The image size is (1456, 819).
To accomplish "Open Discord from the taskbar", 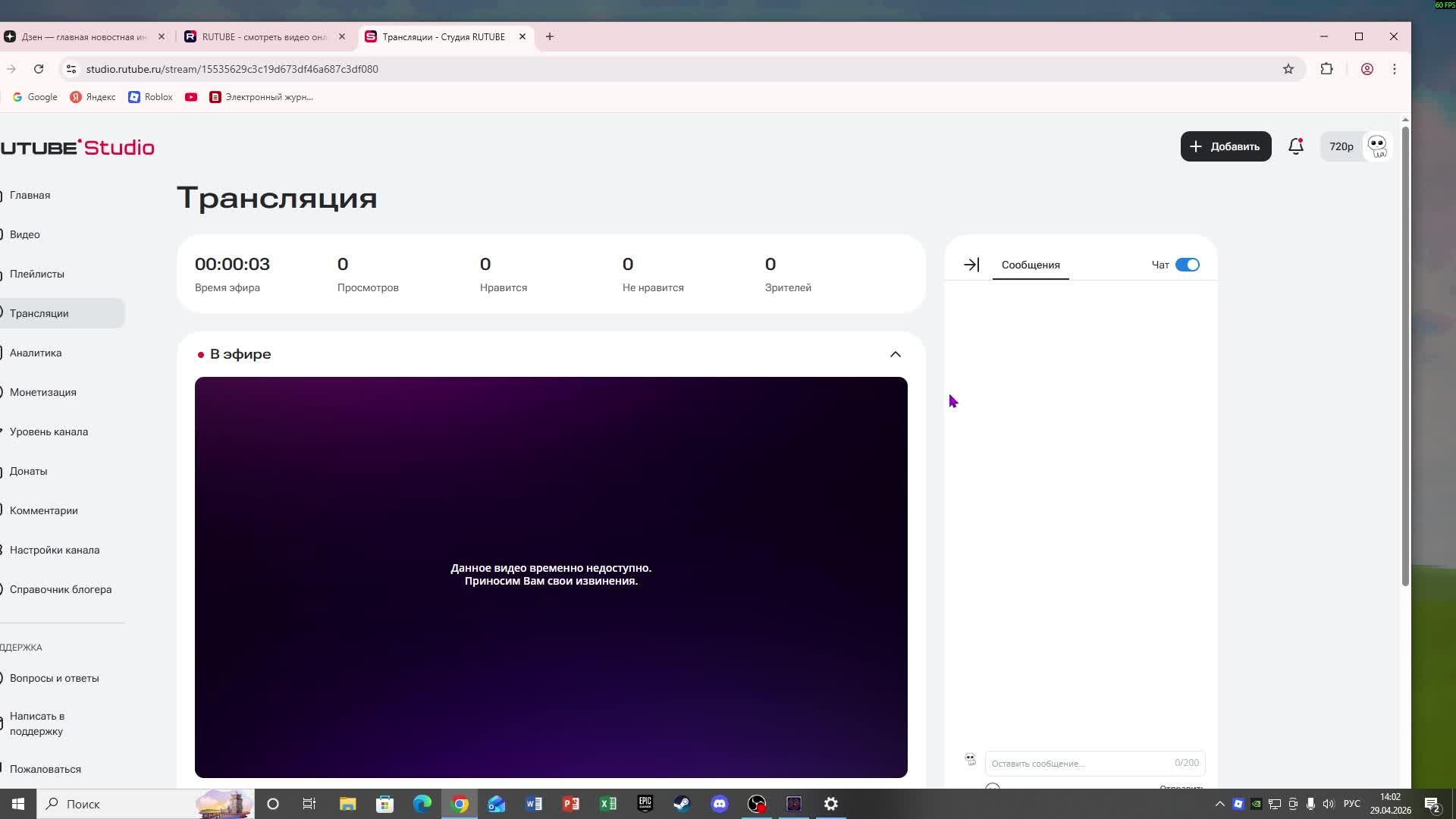I will [x=719, y=804].
